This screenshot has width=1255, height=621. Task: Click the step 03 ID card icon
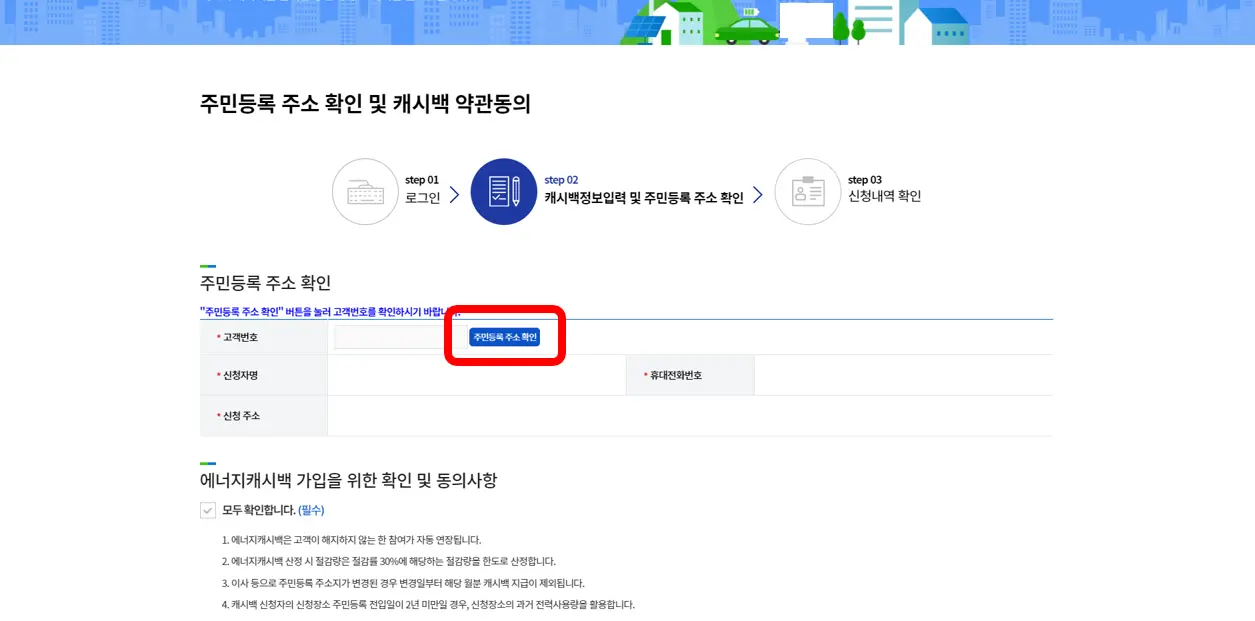pyautogui.click(x=808, y=191)
